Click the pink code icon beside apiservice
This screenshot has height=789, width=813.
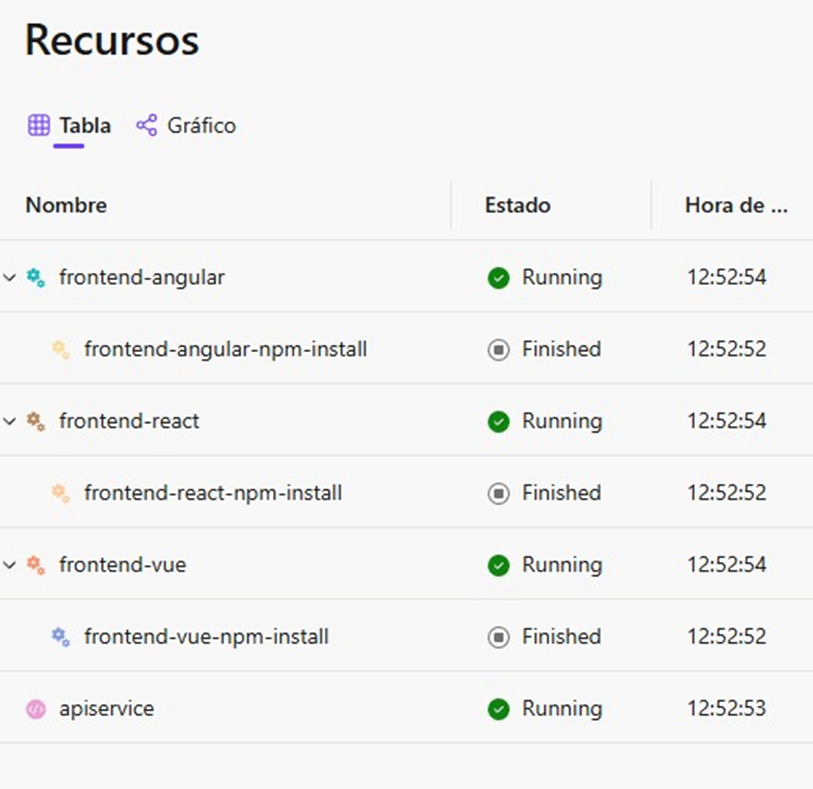click(x=36, y=709)
